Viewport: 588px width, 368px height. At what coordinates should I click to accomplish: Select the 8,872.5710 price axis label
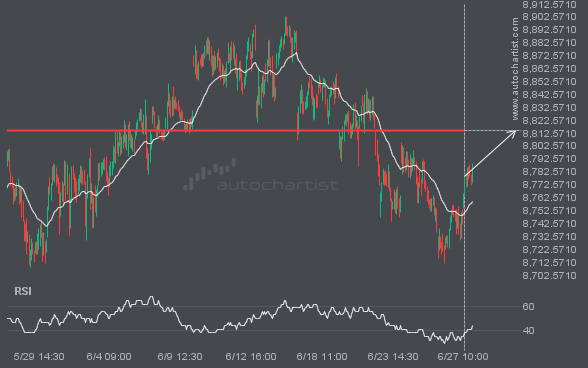pos(549,56)
